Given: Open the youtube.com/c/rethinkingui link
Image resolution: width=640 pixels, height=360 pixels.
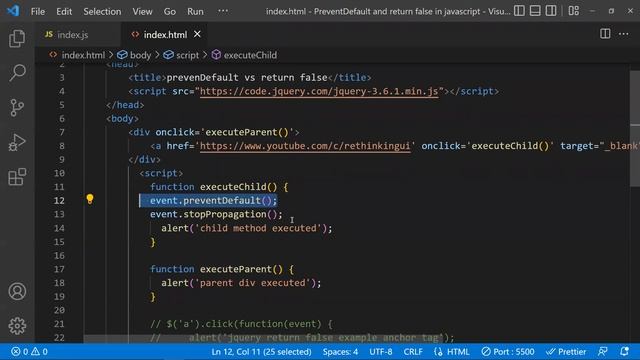Looking at the screenshot, I should pyautogui.click(x=305, y=146).
